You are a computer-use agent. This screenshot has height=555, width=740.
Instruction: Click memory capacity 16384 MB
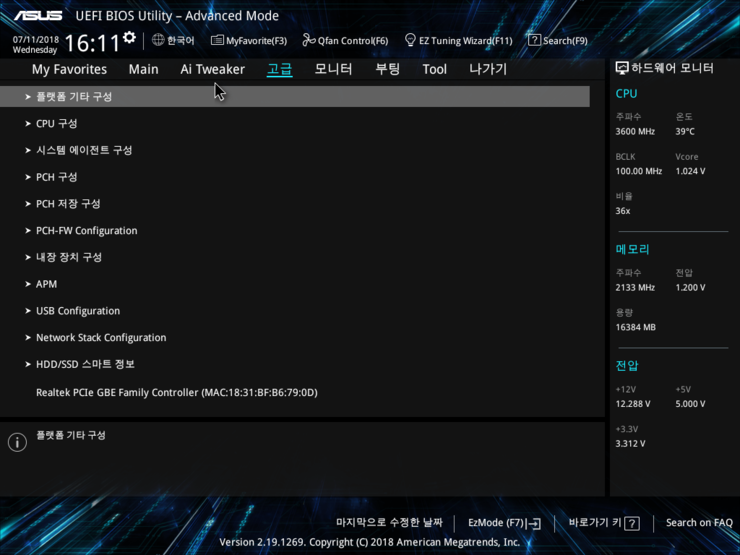tap(635, 327)
